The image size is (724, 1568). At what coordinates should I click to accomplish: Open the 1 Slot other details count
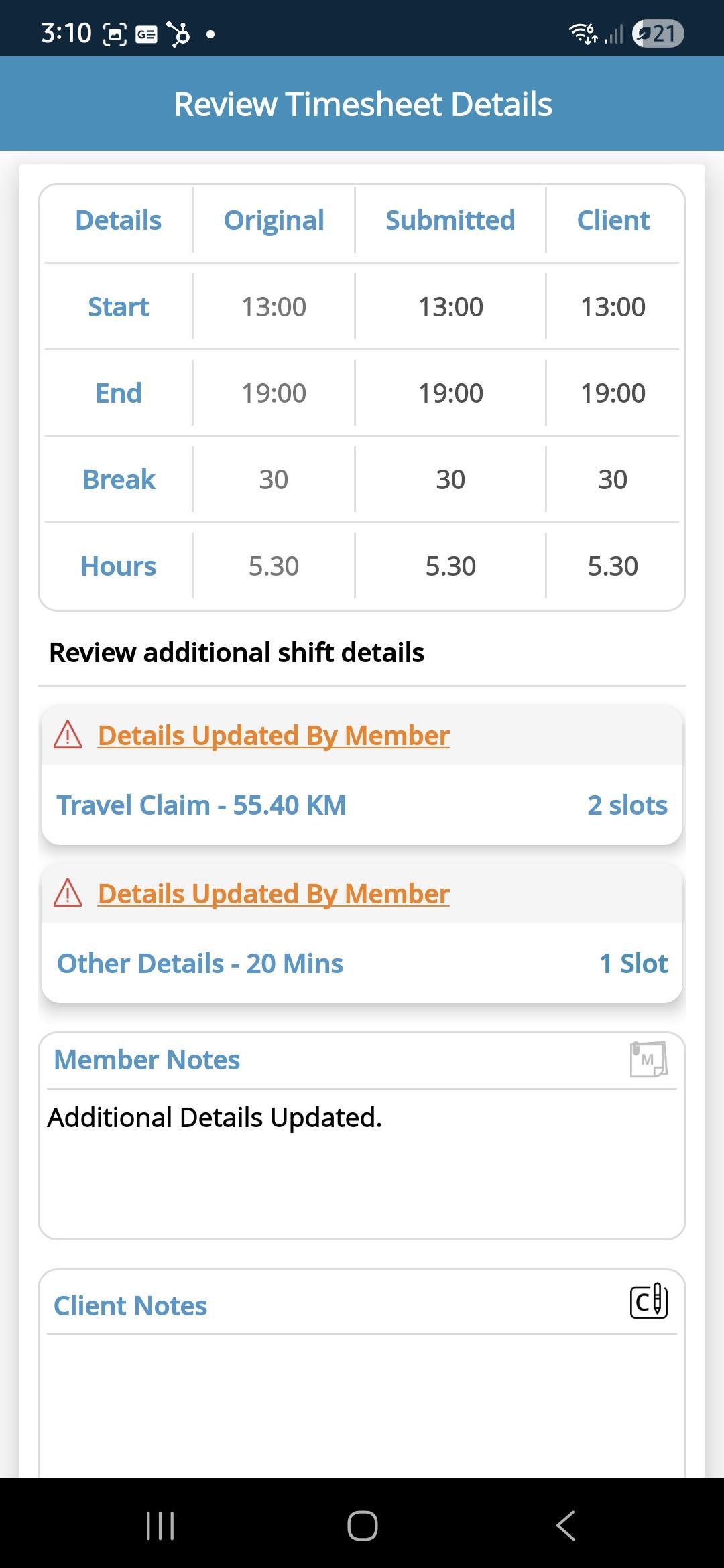[633, 963]
